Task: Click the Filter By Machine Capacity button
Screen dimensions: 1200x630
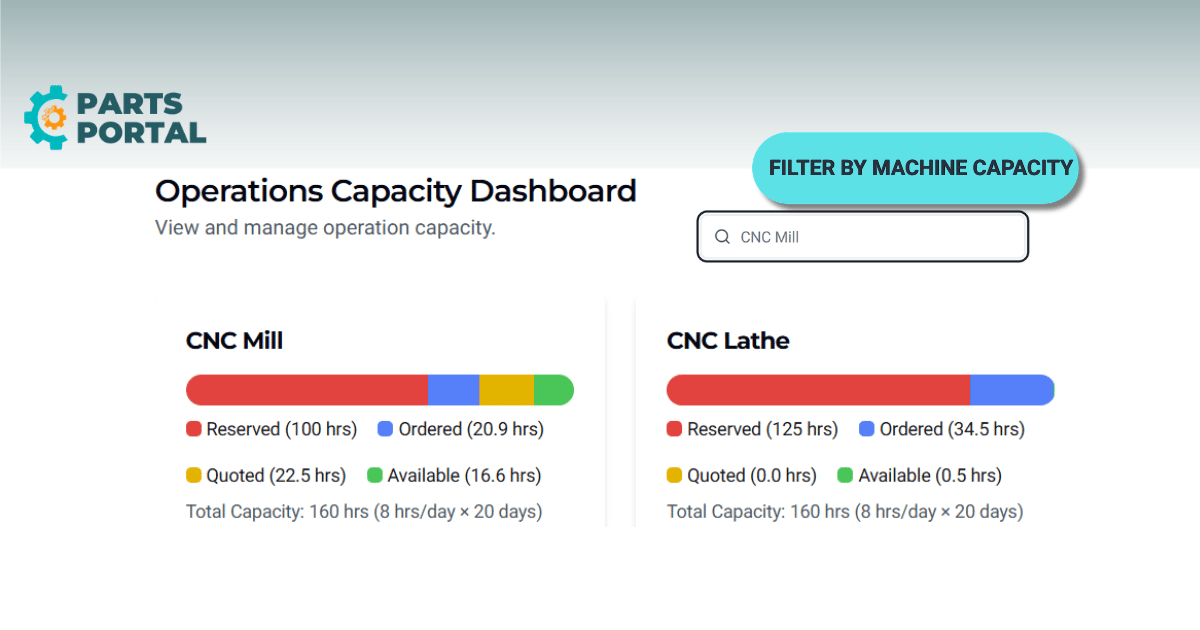Action: coord(915,168)
